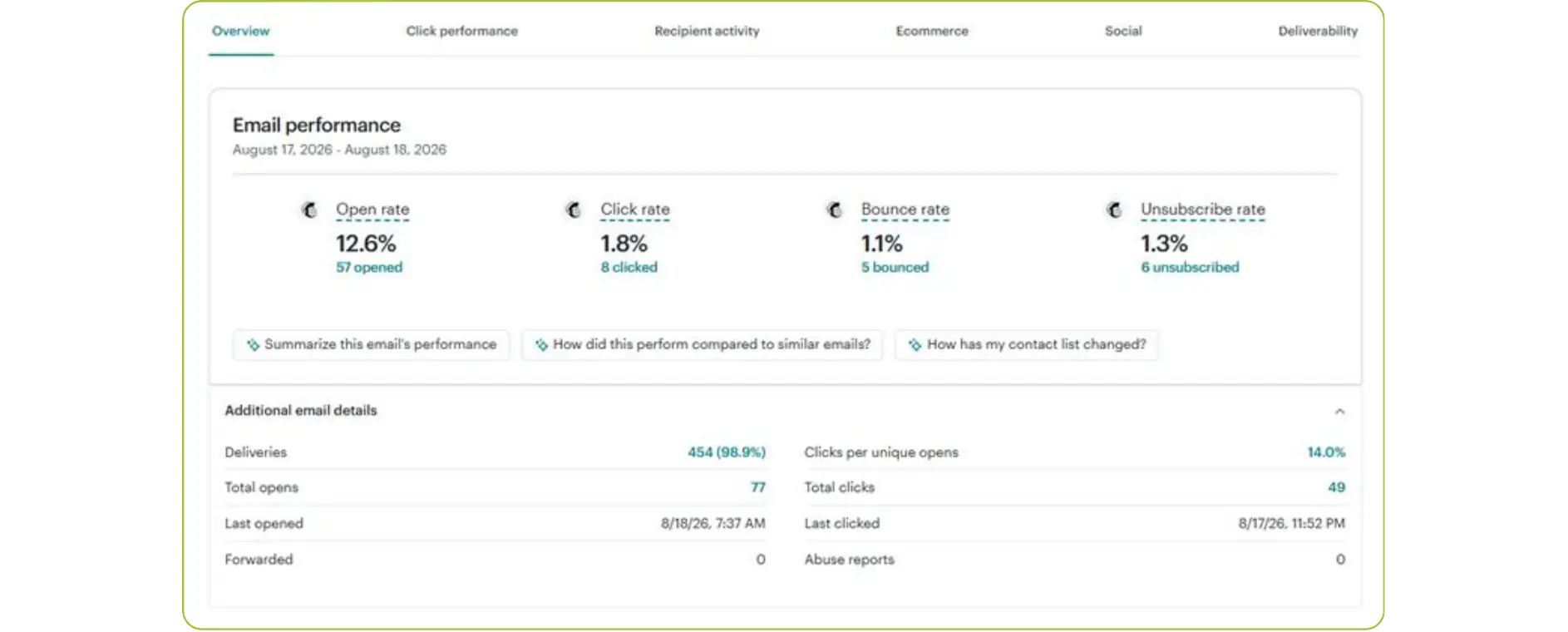Image resolution: width=1568 pixels, height=632 pixels.
Task: Open the Click rate definition link
Action: 635,210
